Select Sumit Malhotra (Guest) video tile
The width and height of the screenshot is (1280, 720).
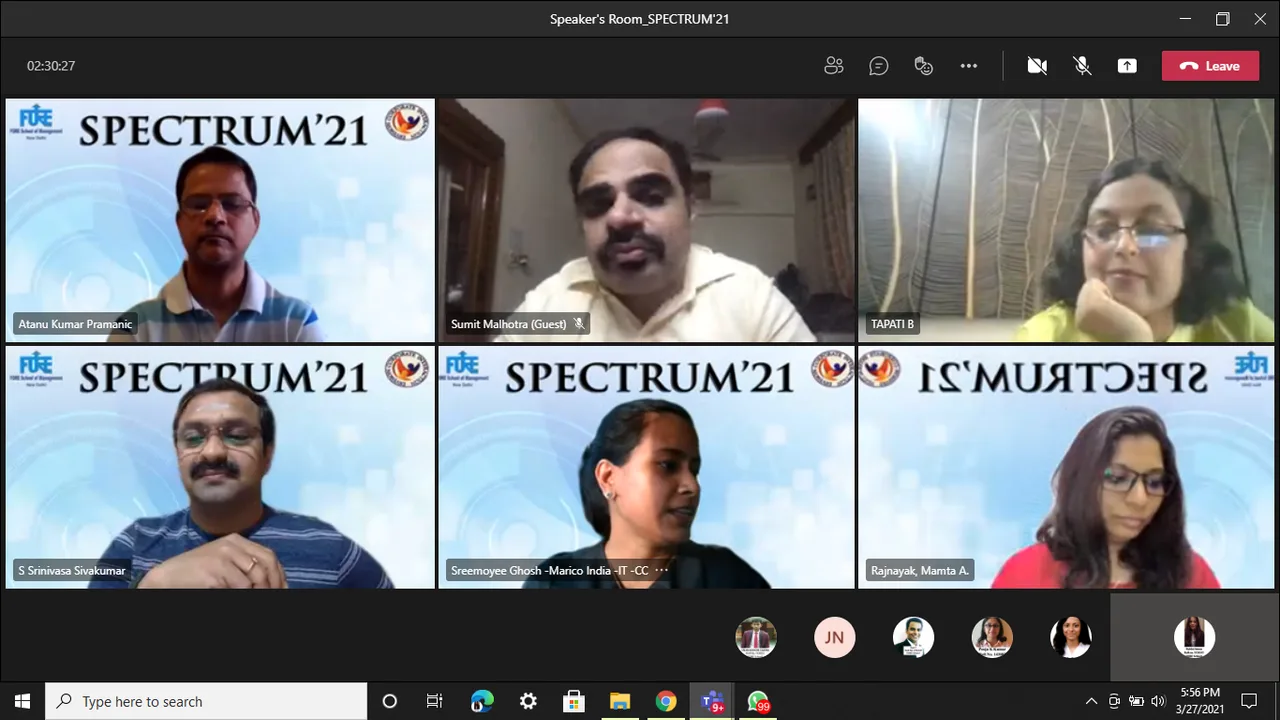[x=646, y=220]
